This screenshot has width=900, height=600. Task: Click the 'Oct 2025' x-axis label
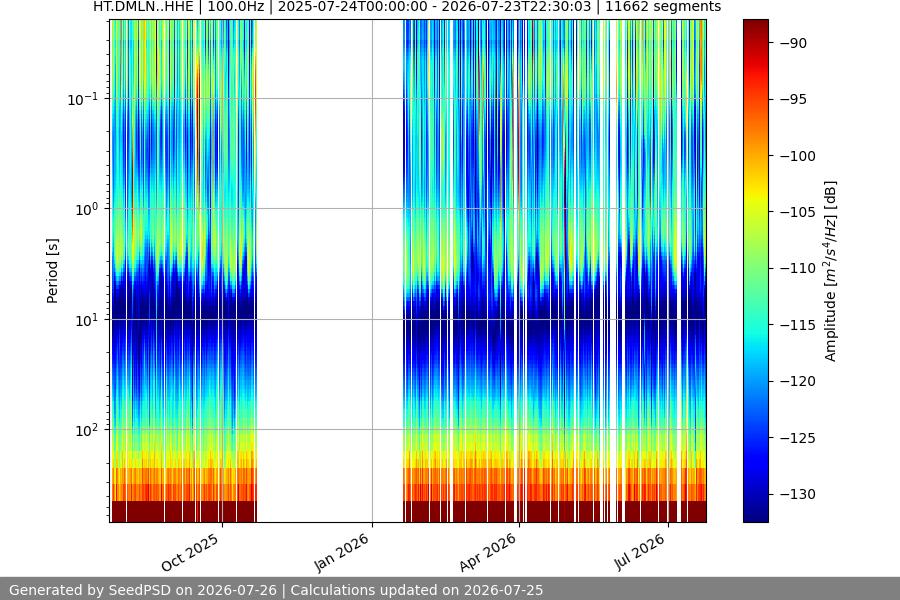[190, 552]
